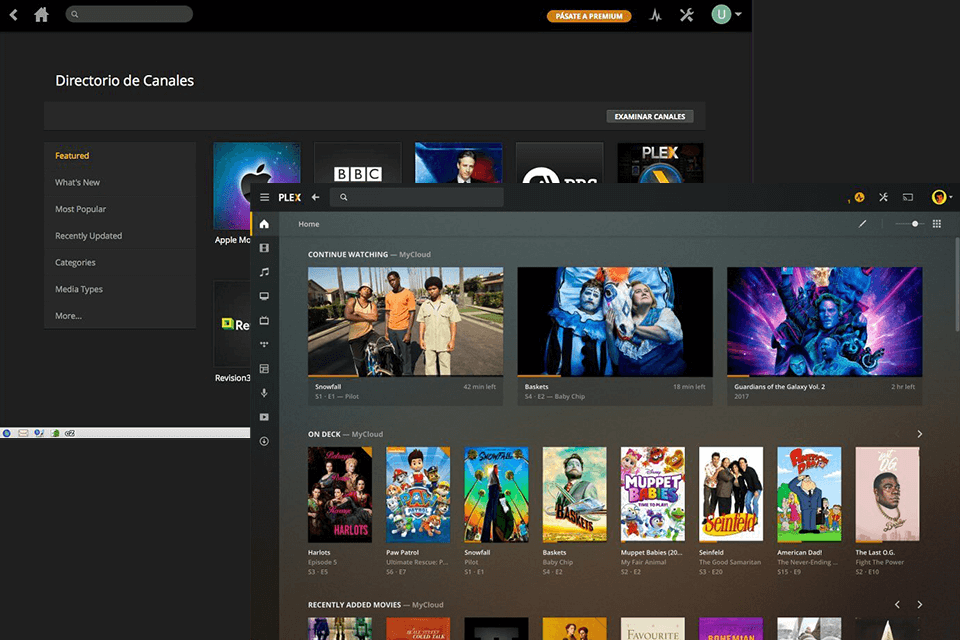Click the hamburger menu beside the Plex logo
Screen dimensions: 960x640
click(263, 197)
